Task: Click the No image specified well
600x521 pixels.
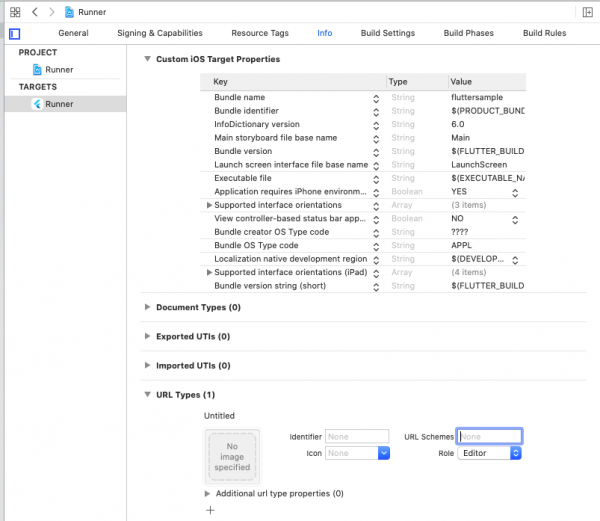Action: (x=232, y=456)
